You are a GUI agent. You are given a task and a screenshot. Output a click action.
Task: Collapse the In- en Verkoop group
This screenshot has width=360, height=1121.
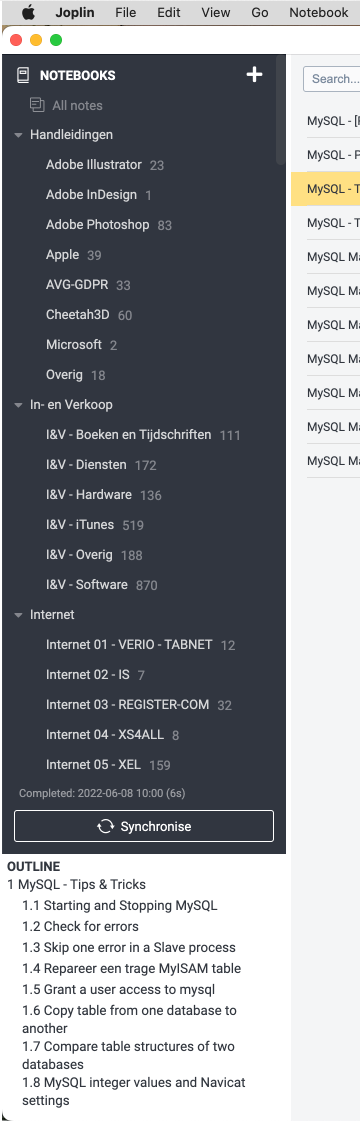[18, 405]
